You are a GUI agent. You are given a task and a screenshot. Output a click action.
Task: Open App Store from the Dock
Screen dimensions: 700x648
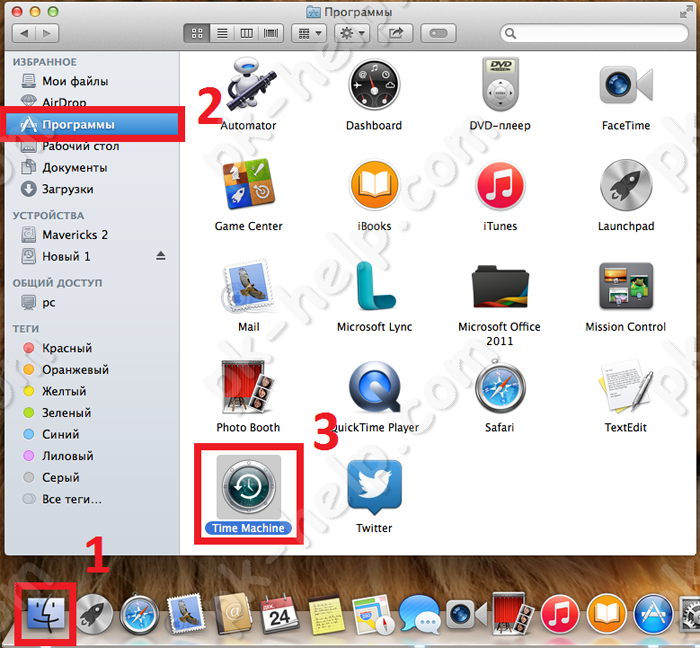tap(653, 614)
